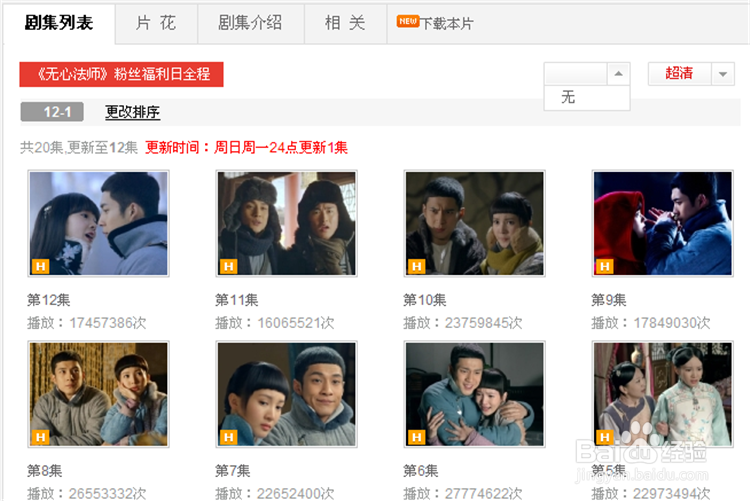Screen dimensions: 750x501
Task: Click the 第8集 title link
Action: [x=44, y=471]
